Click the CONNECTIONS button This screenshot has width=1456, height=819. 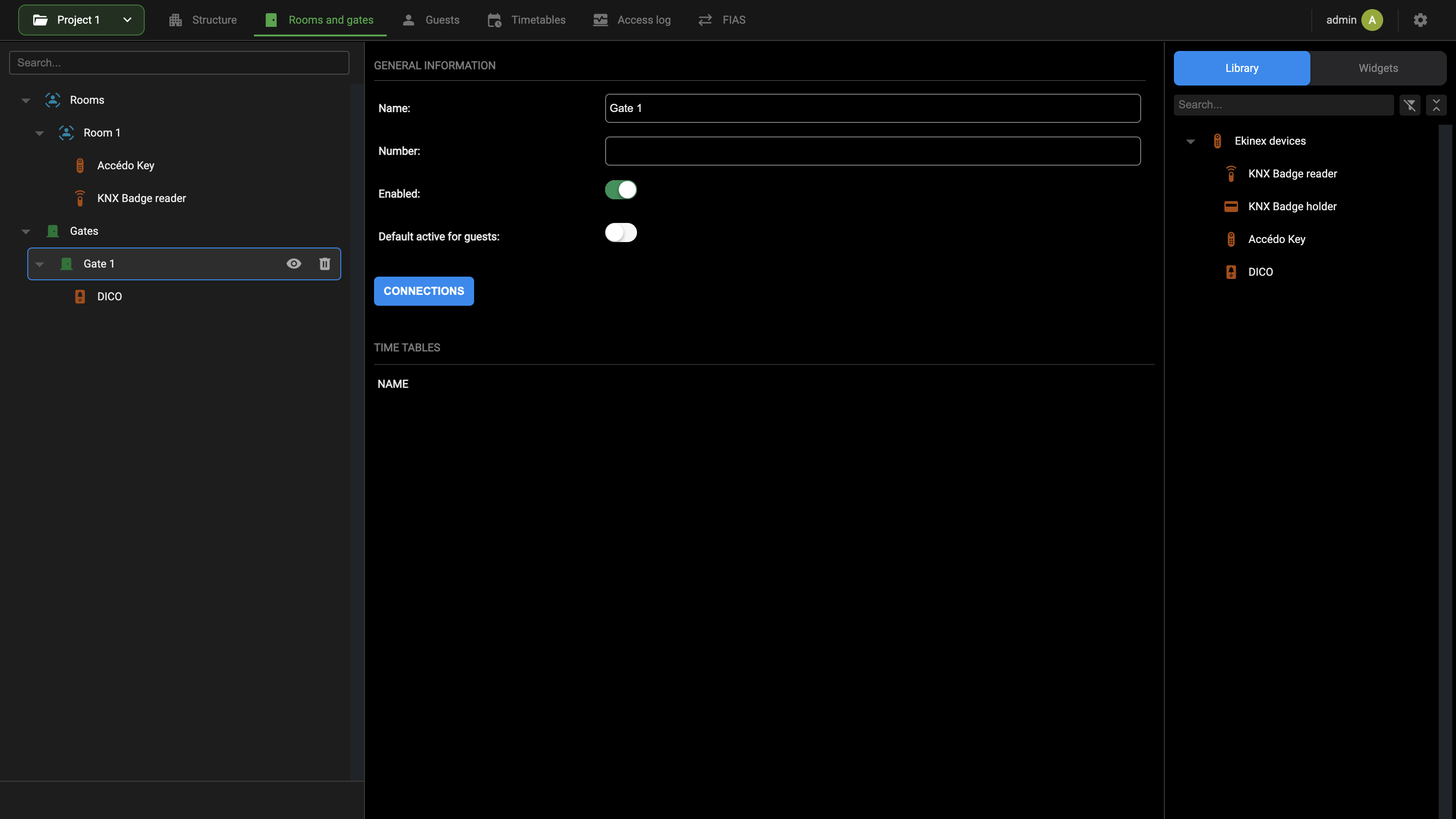[x=424, y=291]
